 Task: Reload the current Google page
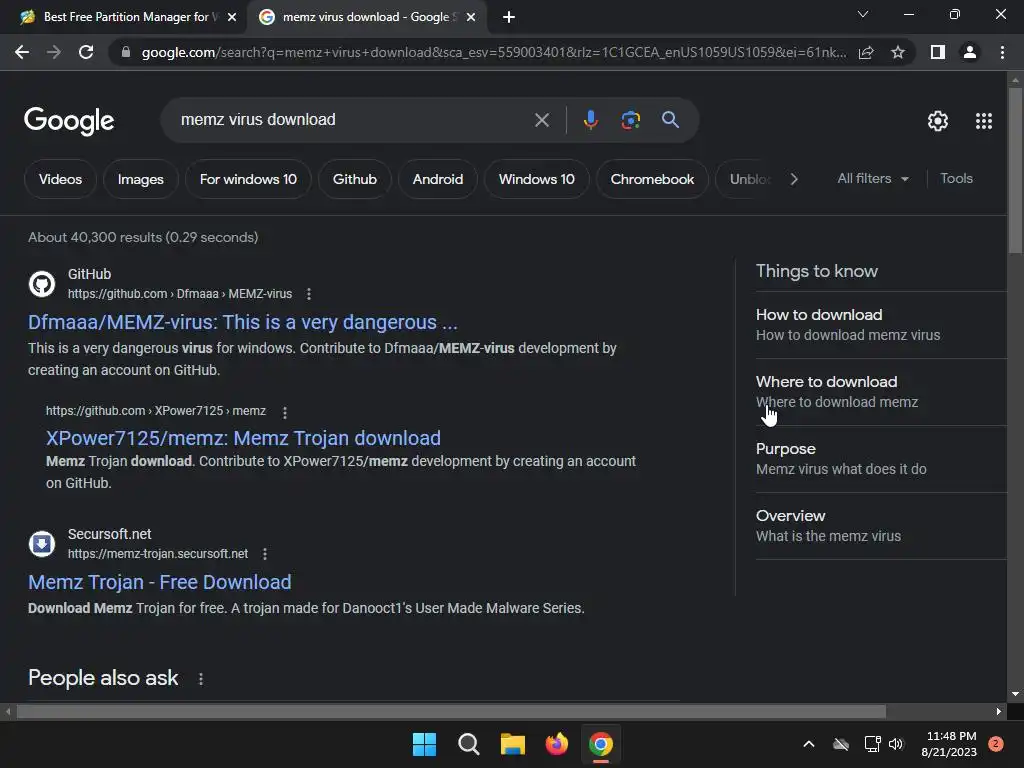86,52
